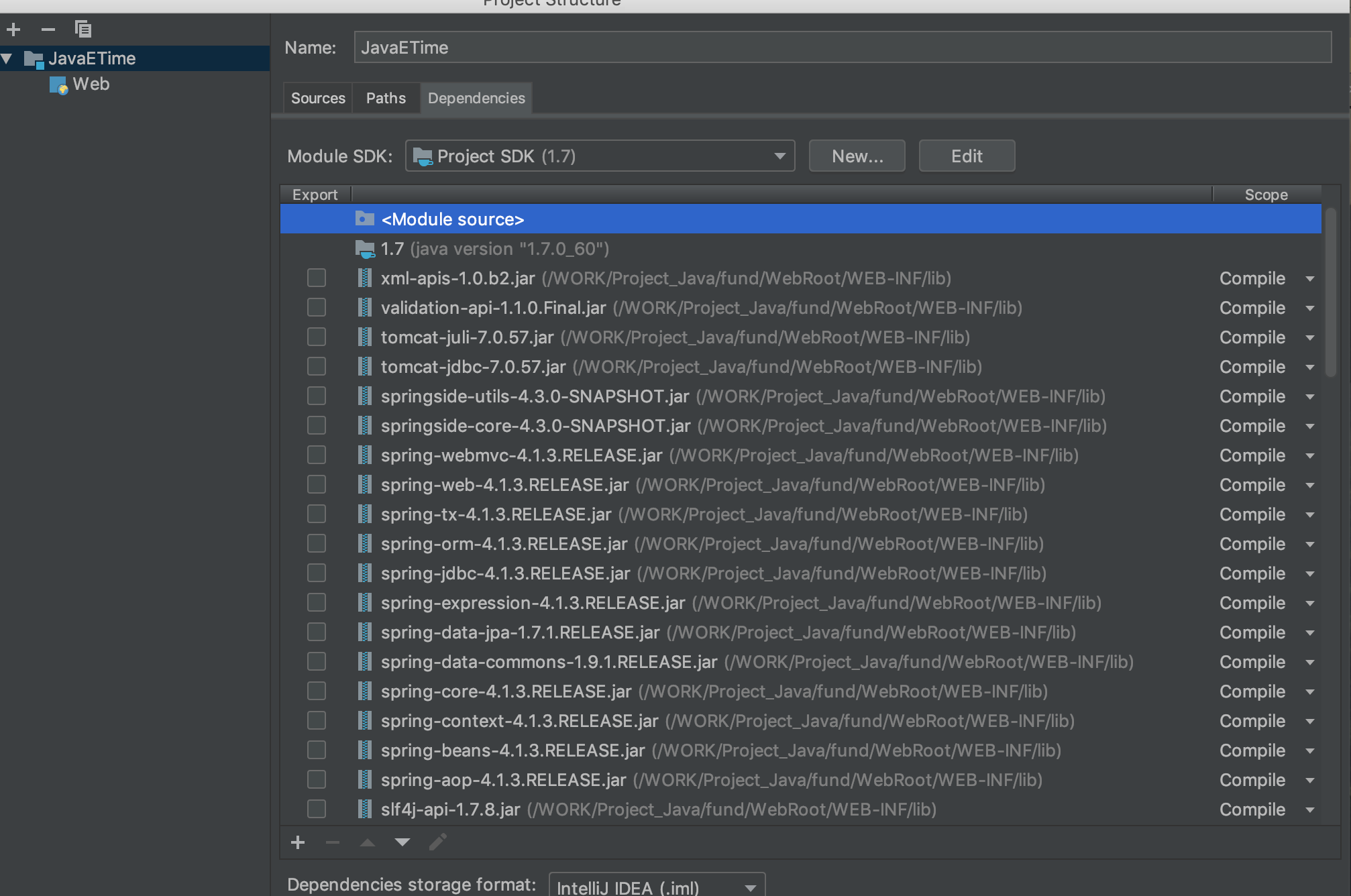
Task: Check export box for xml-apis-1.0.b2.jar
Action: point(317,278)
